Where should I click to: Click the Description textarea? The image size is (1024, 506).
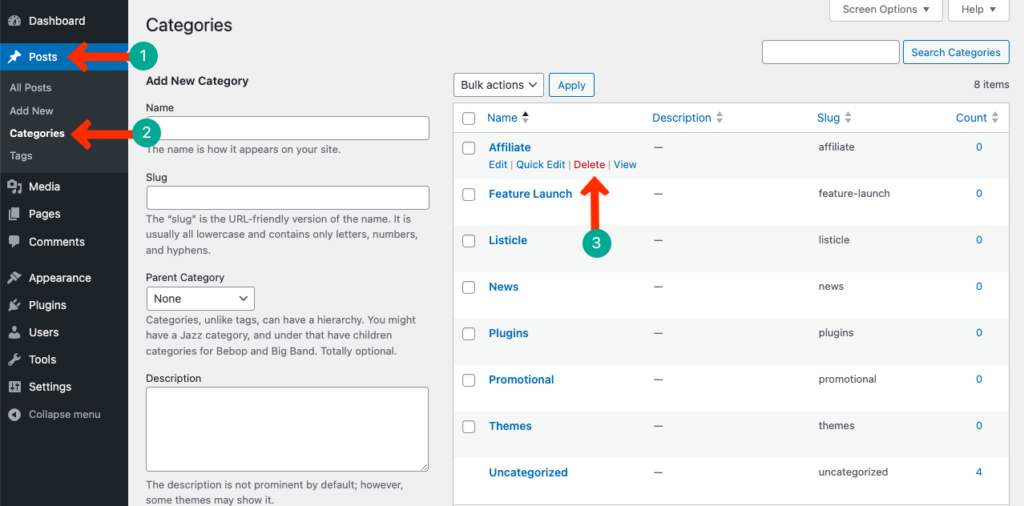[287, 429]
